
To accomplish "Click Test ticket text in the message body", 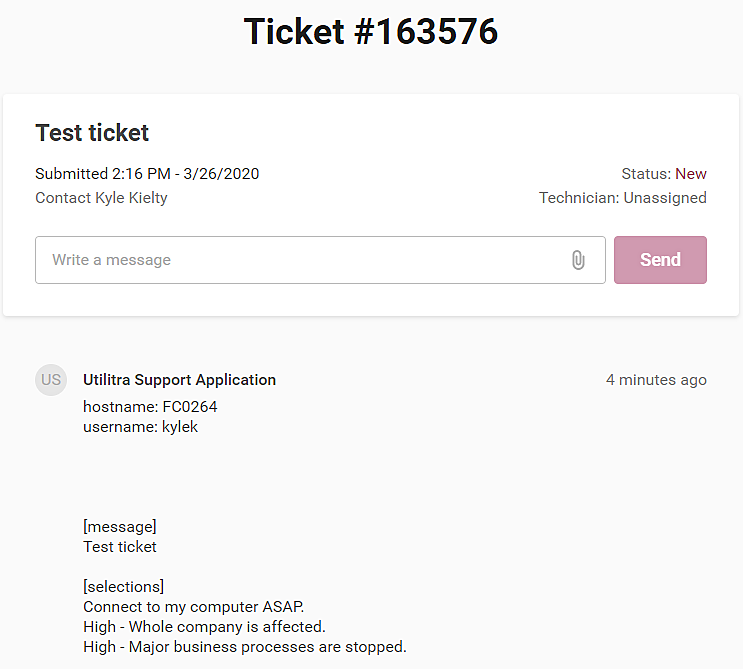I will pyautogui.click(x=120, y=547).
